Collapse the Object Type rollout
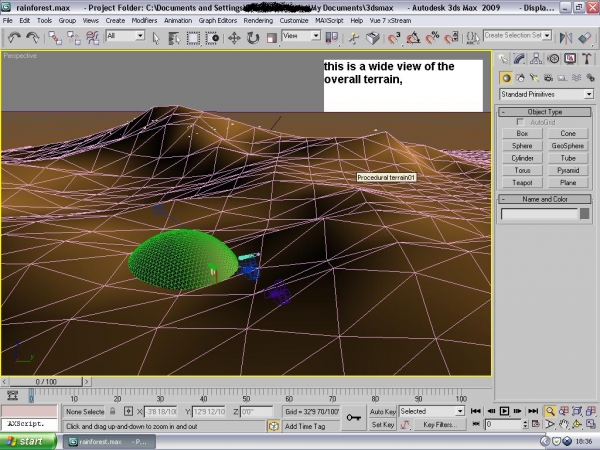 pos(545,112)
